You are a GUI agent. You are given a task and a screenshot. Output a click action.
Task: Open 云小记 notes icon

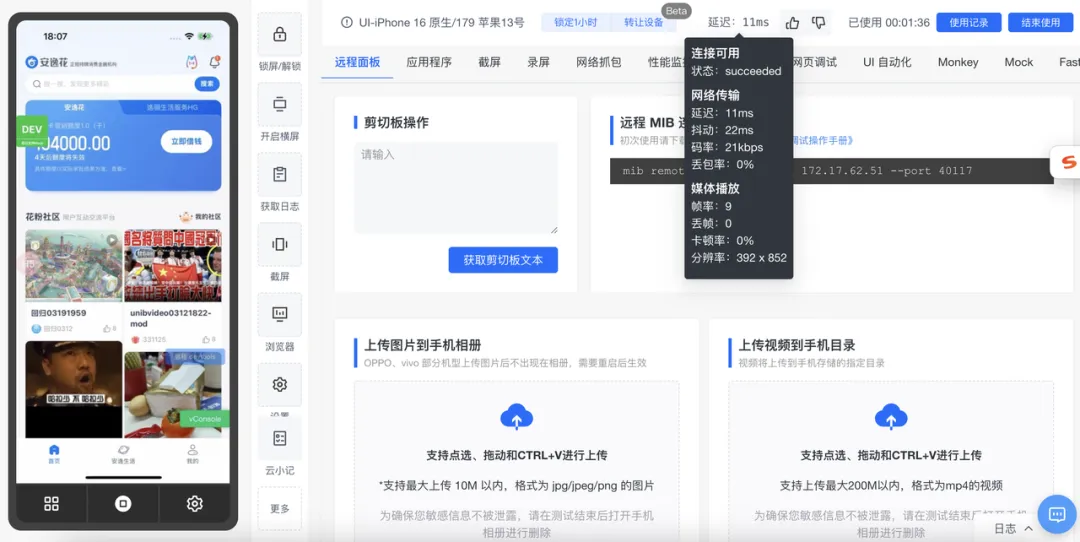tap(280, 438)
